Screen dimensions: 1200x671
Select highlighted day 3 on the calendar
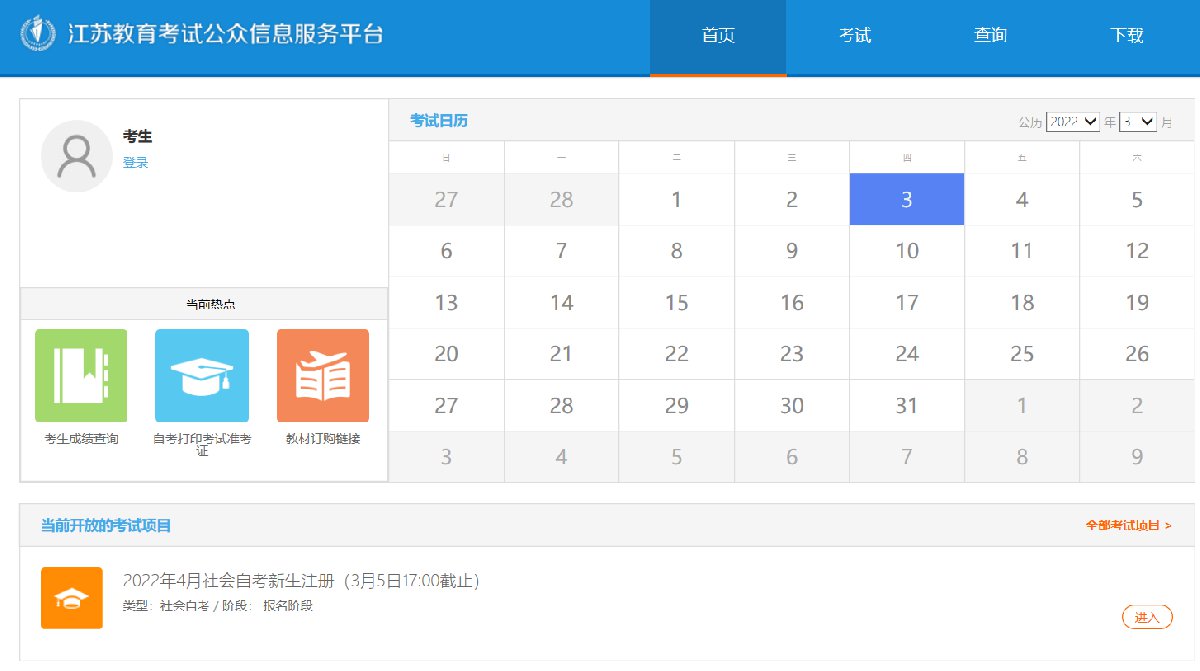point(907,200)
